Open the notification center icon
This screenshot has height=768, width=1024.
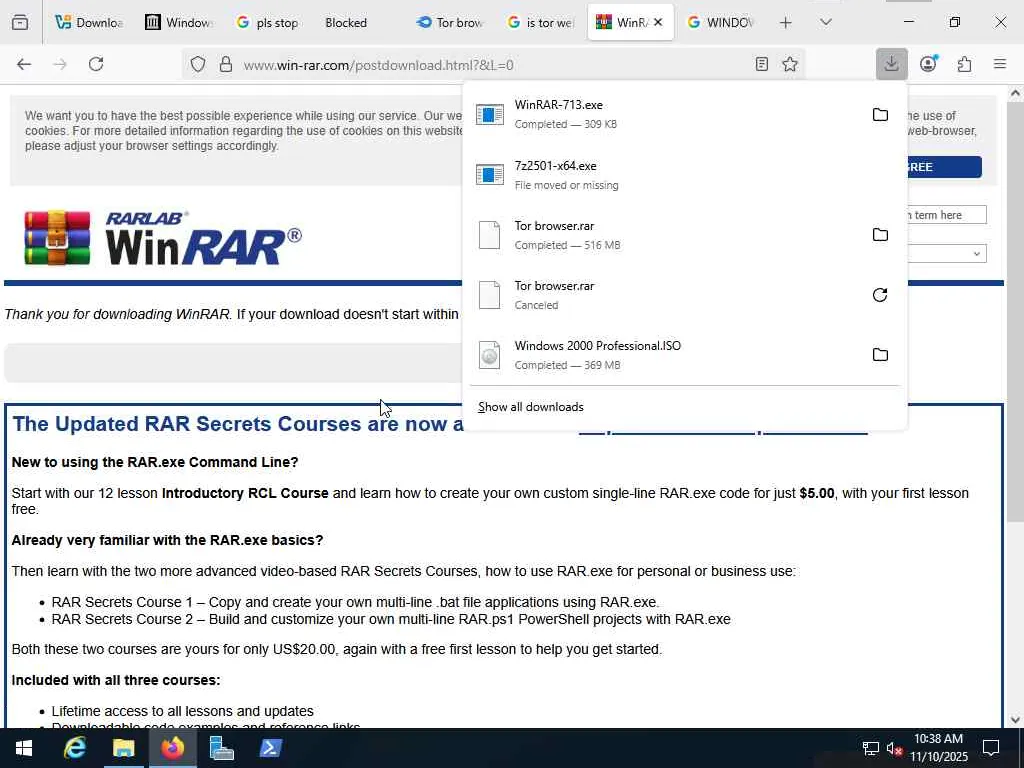tap(991, 748)
